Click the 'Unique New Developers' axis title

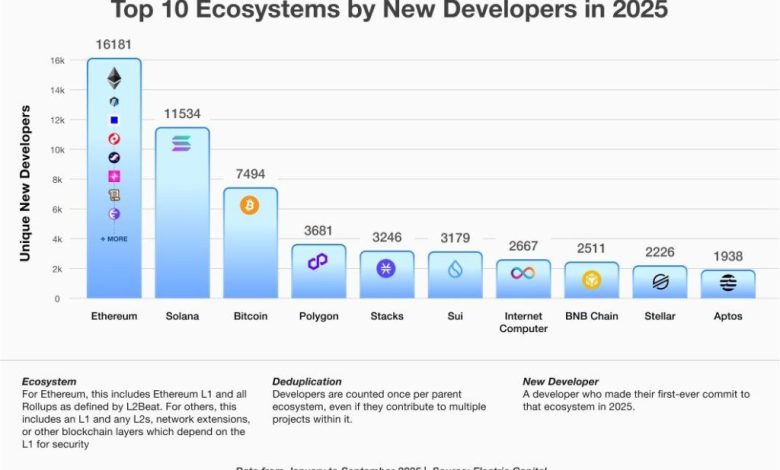(x=25, y=186)
